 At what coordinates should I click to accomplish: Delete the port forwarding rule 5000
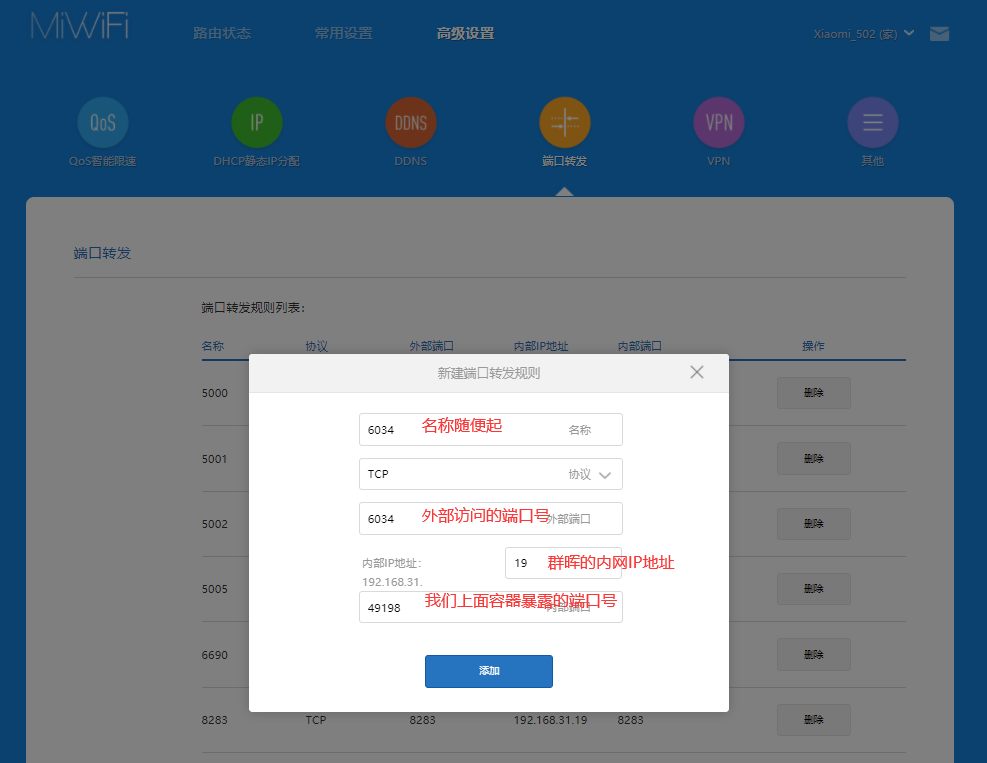813,393
